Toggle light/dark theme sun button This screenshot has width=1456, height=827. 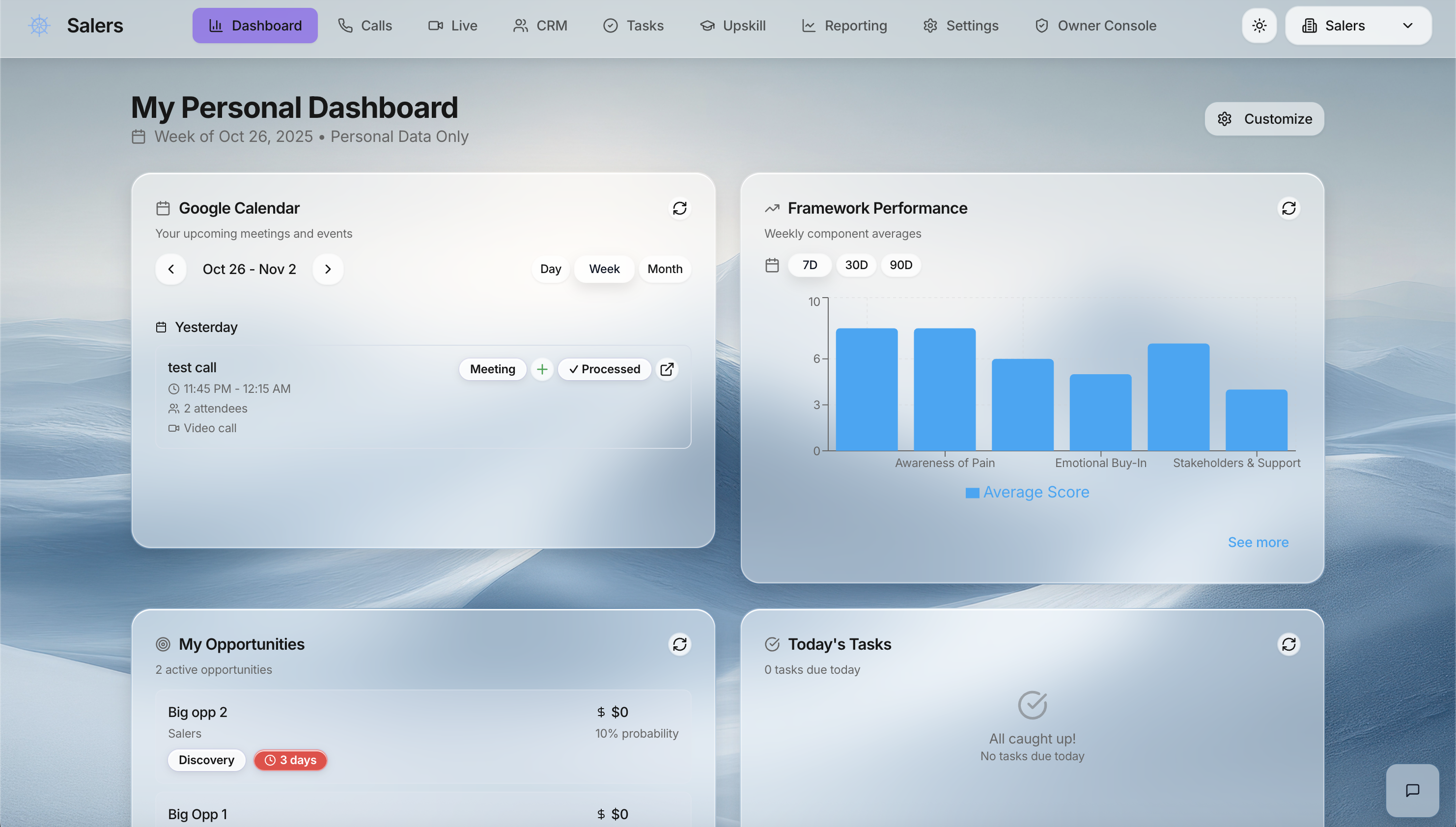(1259, 26)
